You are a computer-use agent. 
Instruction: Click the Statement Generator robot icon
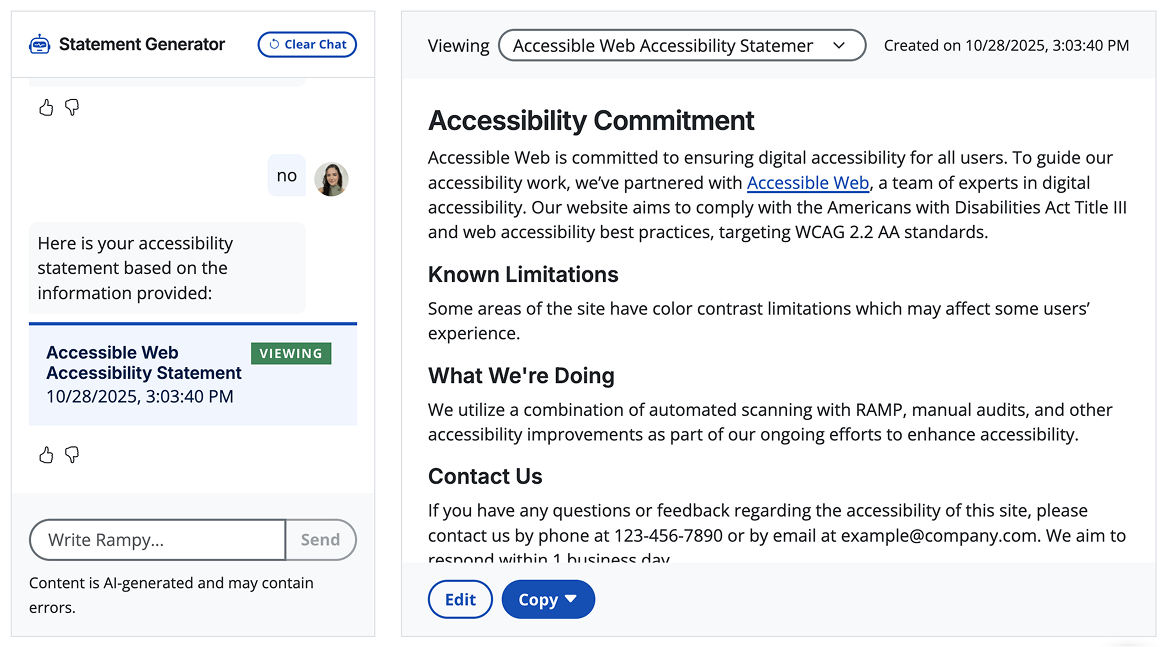point(39,44)
